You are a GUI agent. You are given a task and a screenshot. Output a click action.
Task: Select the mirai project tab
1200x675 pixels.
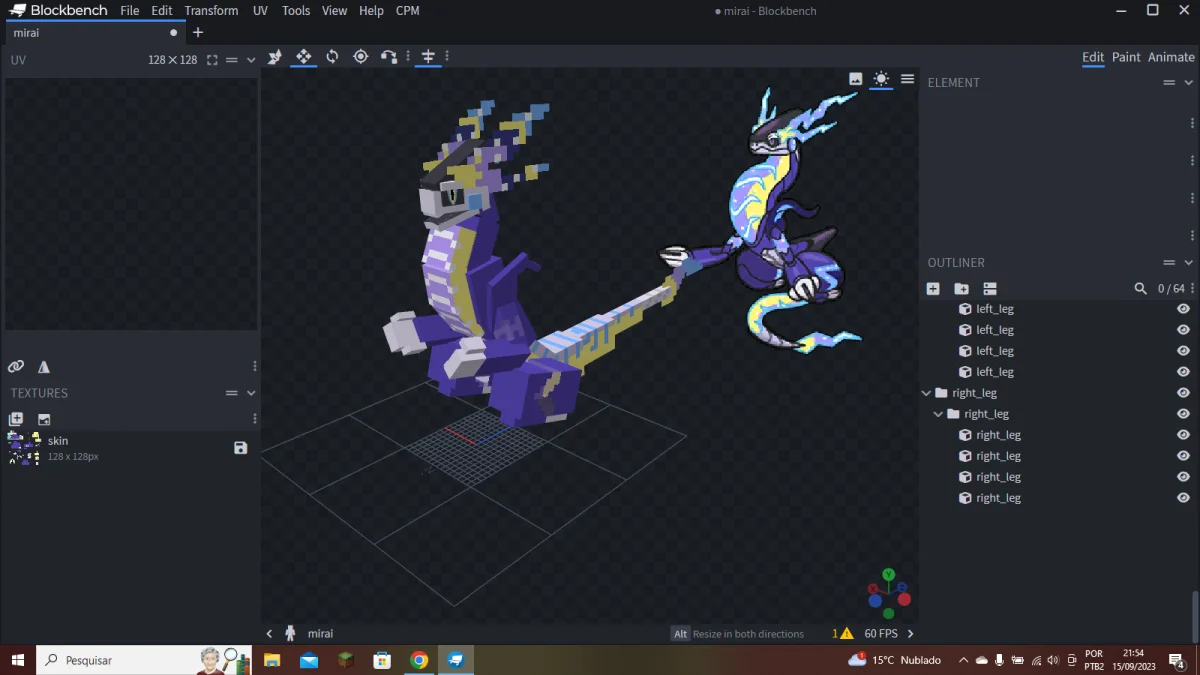pyautogui.click(x=93, y=33)
